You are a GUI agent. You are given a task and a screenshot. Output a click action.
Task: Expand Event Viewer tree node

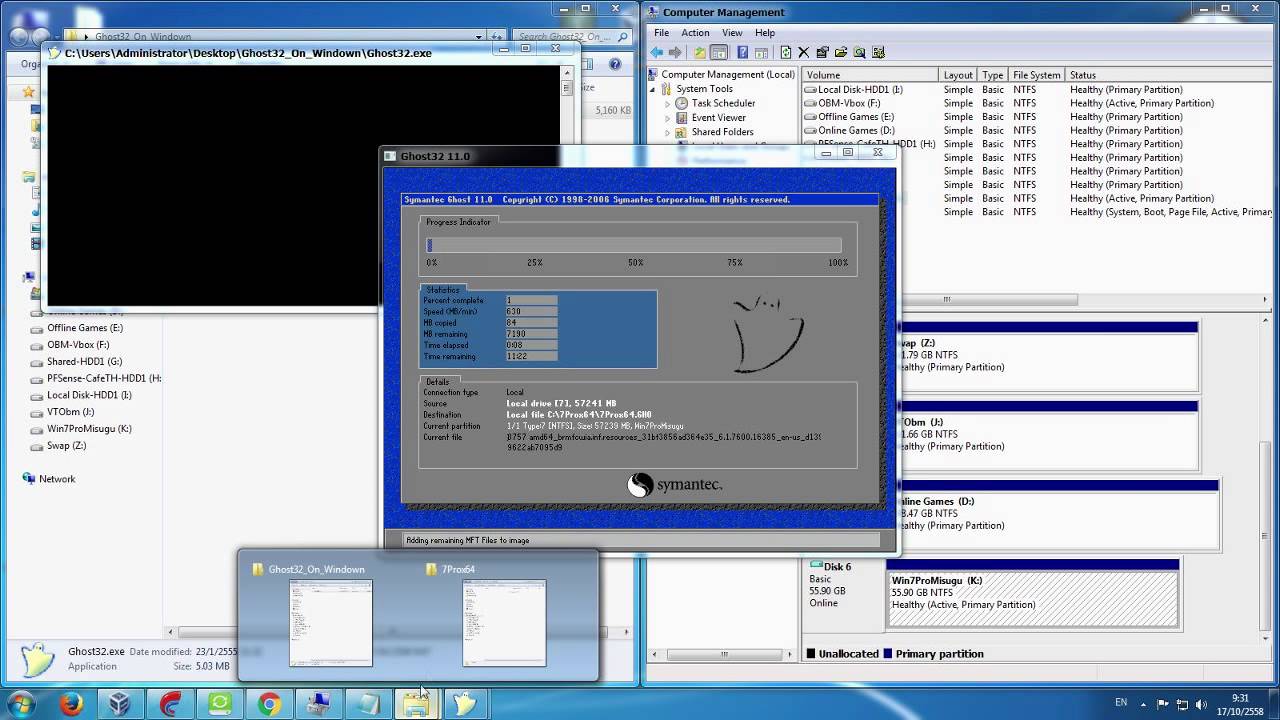(x=668, y=117)
